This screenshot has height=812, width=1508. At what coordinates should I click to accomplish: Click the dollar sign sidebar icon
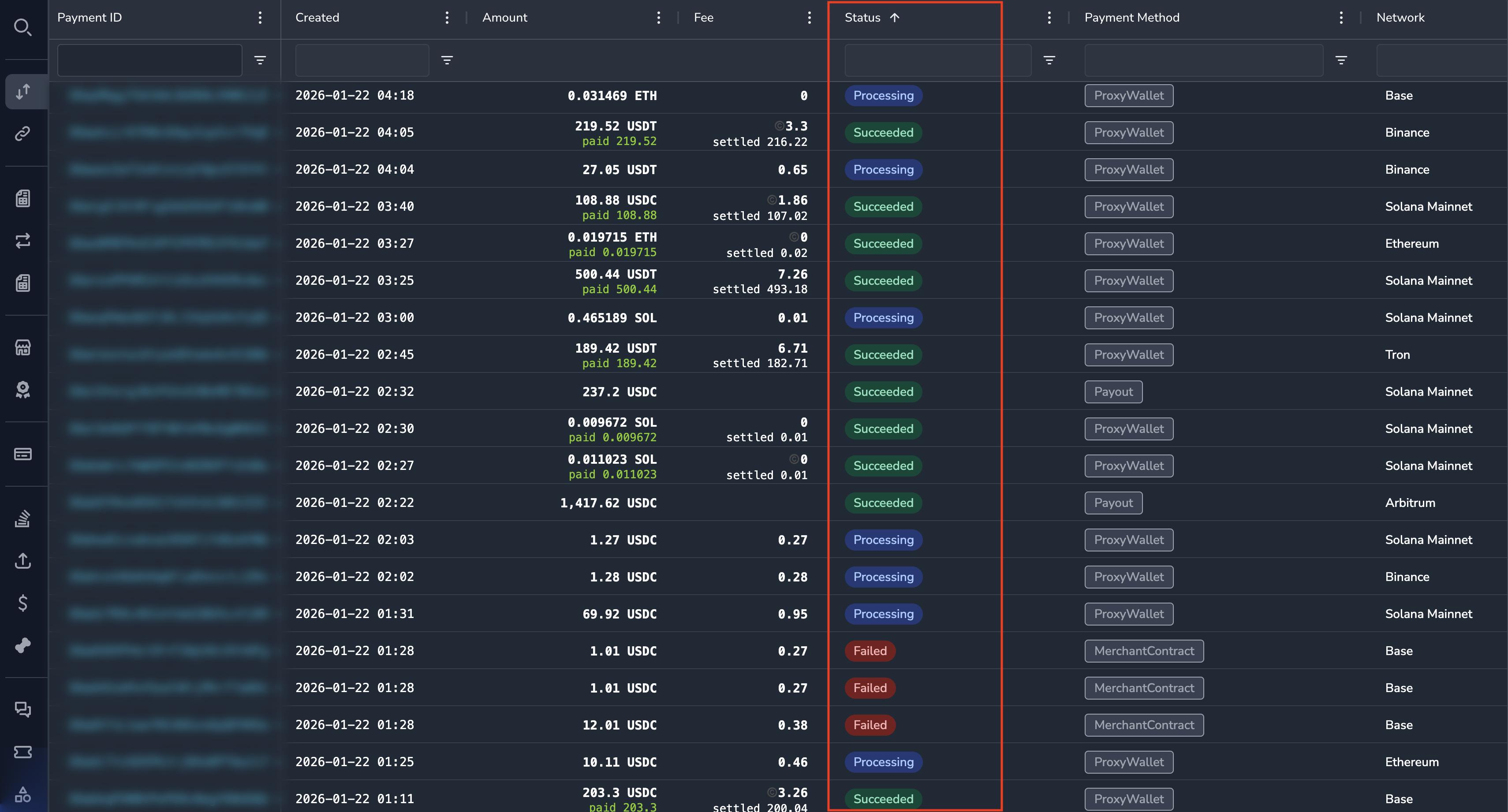23,603
